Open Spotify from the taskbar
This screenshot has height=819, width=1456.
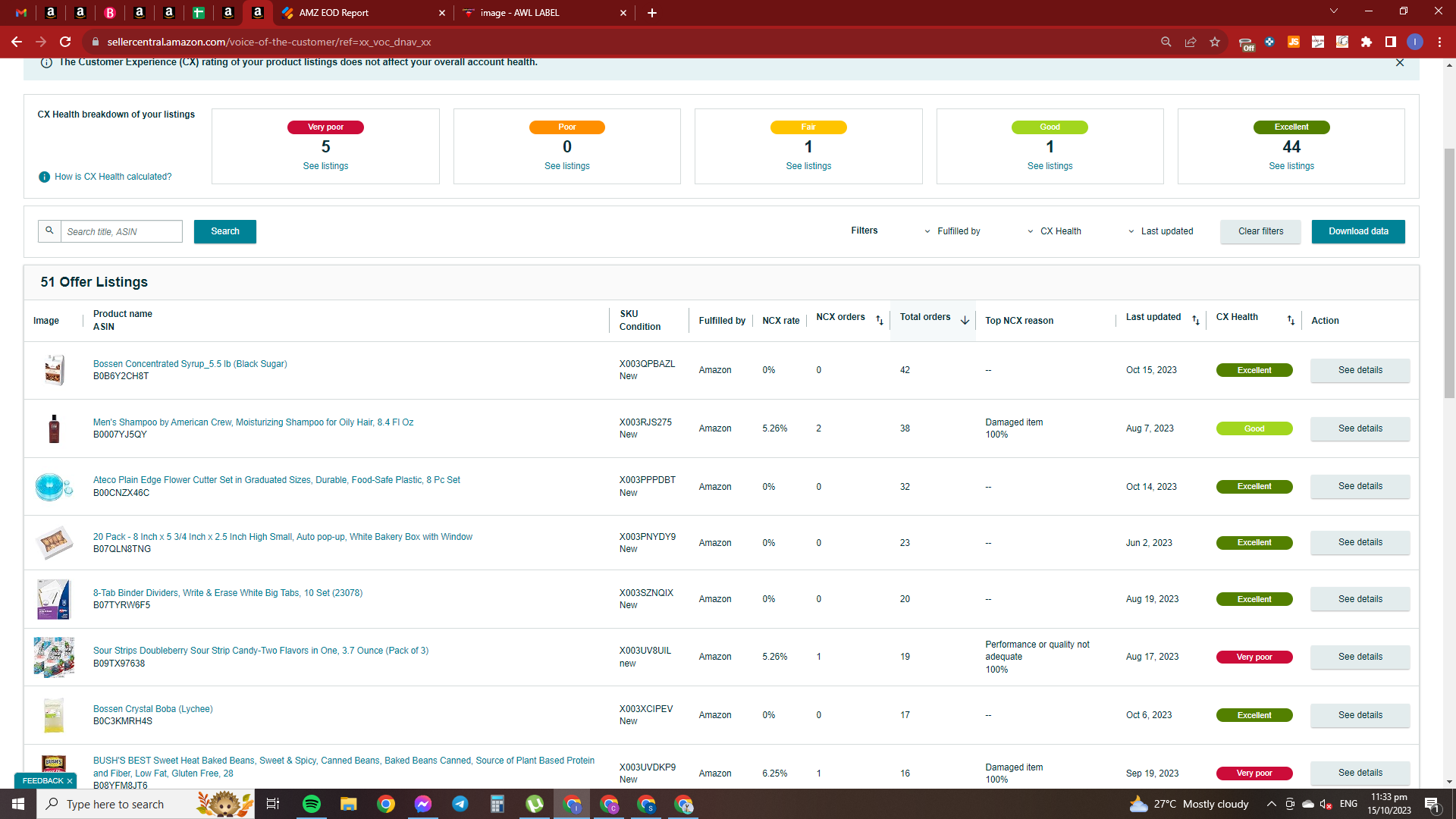click(312, 804)
